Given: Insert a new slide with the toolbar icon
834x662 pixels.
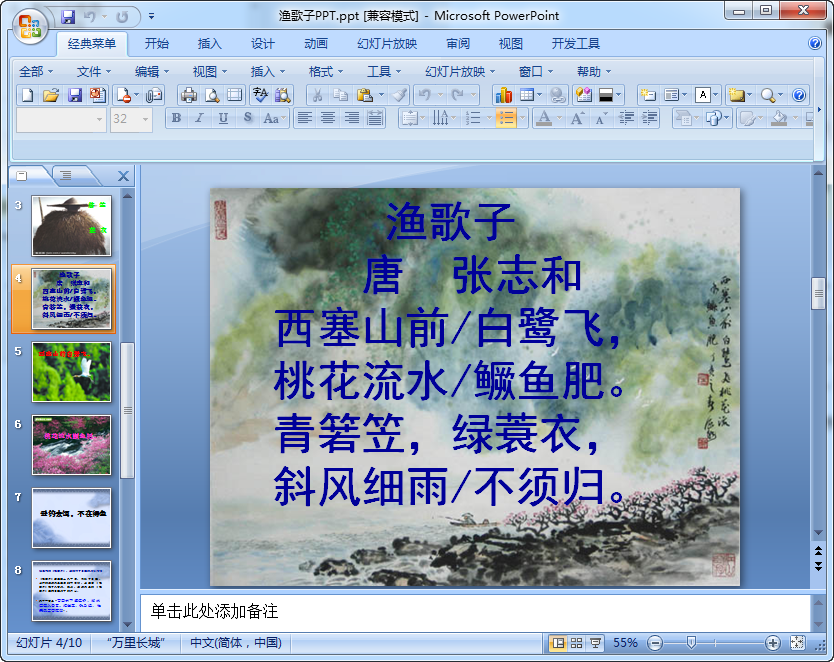Looking at the screenshot, I should pos(648,95).
